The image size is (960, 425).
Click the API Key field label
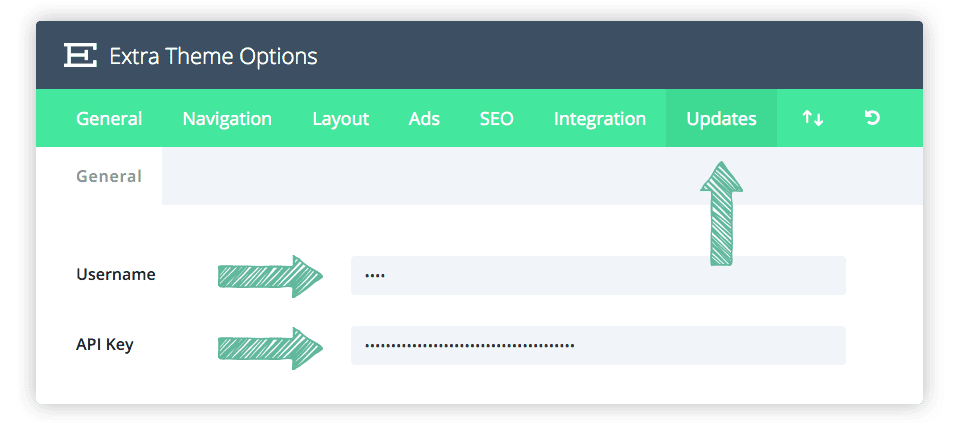(x=105, y=345)
